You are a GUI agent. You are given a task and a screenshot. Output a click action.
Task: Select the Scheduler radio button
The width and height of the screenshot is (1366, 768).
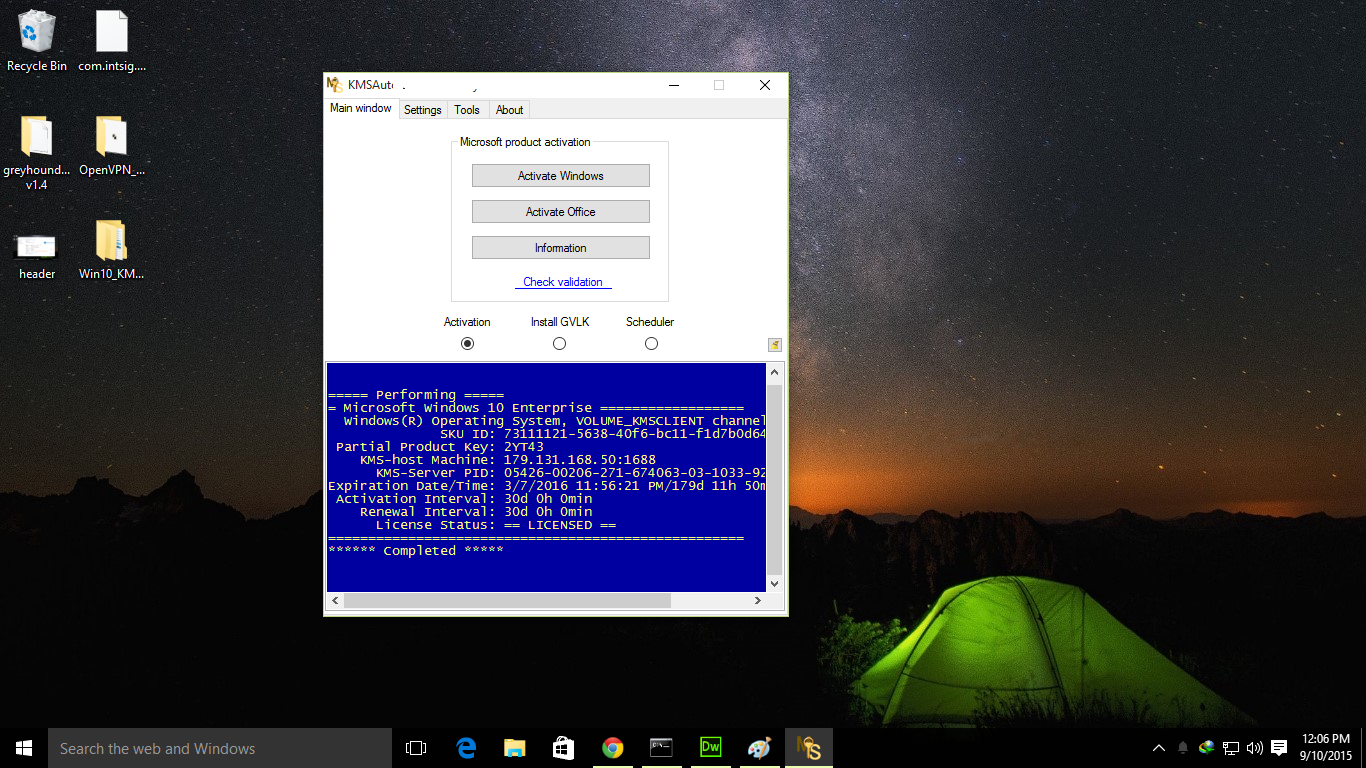[651, 343]
